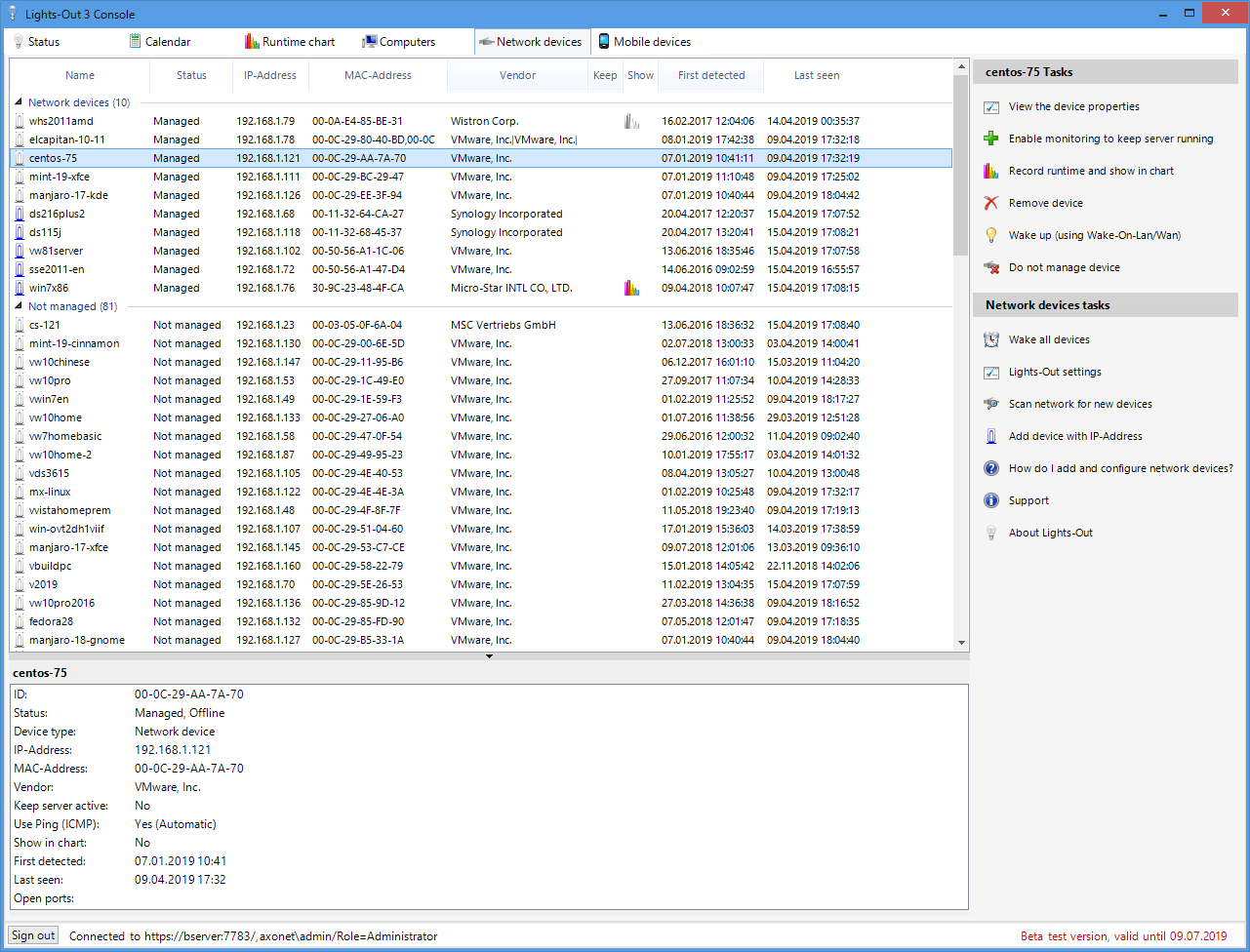Viewport: 1250px width, 952px height.
Task: Click the gray chart icon in whs2011amd row
Action: pos(631,121)
